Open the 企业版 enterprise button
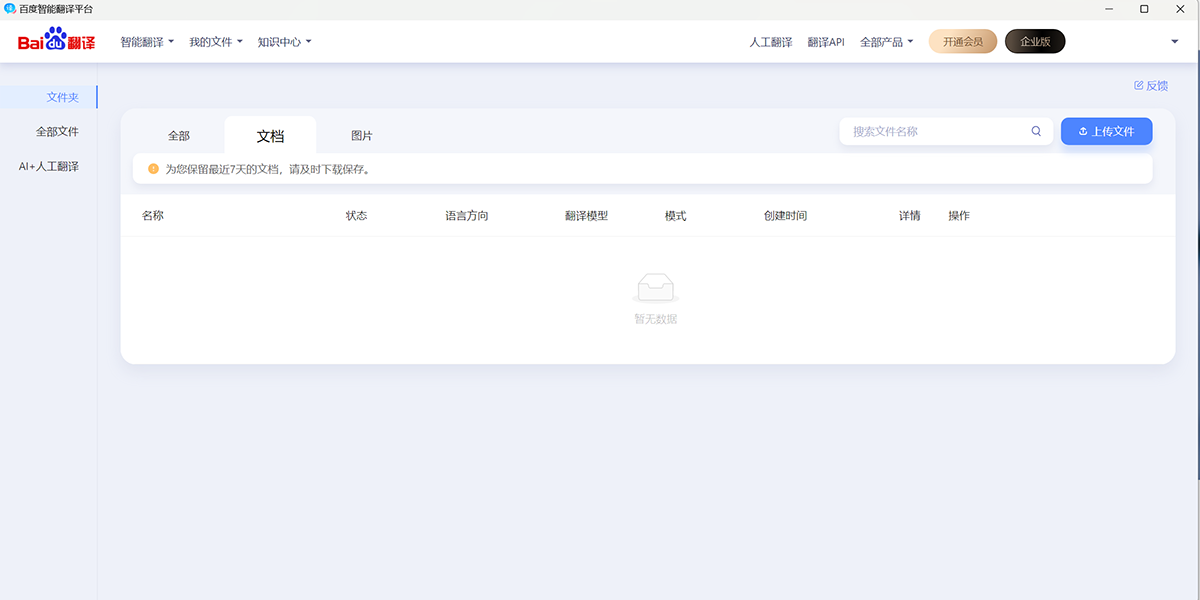This screenshot has width=1200, height=600. (1035, 42)
